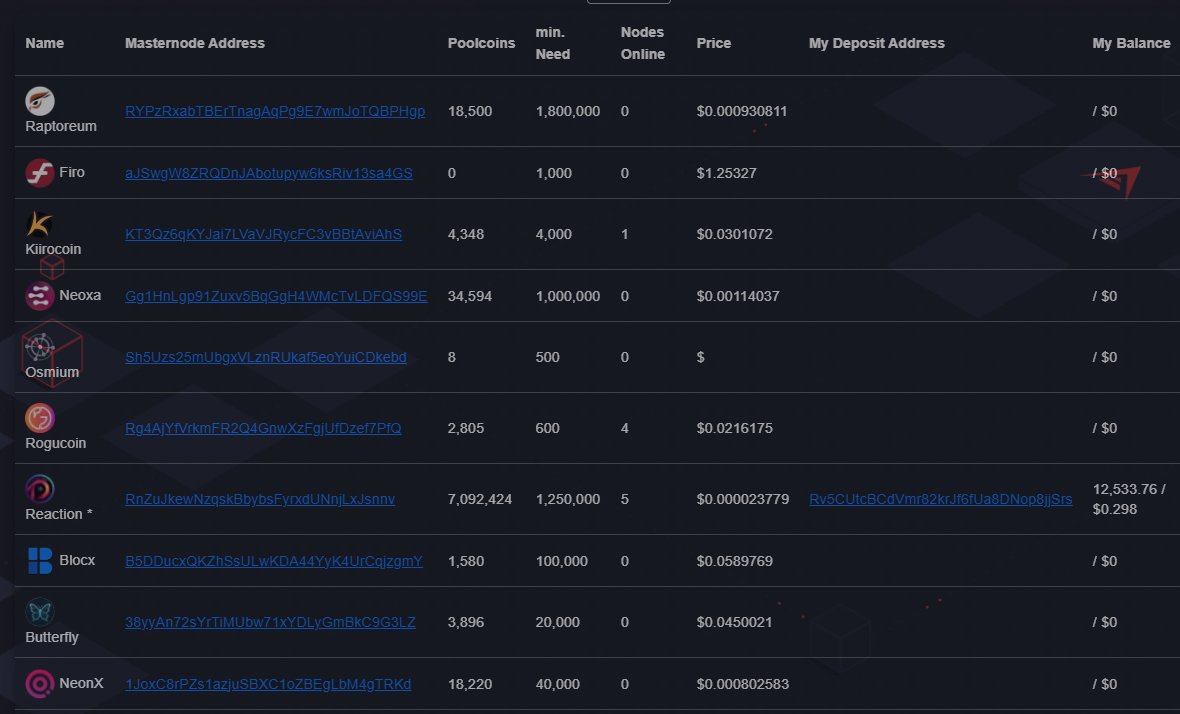Image resolution: width=1180 pixels, height=714 pixels.
Task: Open Butterfly masternode address link
Action: (270, 622)
